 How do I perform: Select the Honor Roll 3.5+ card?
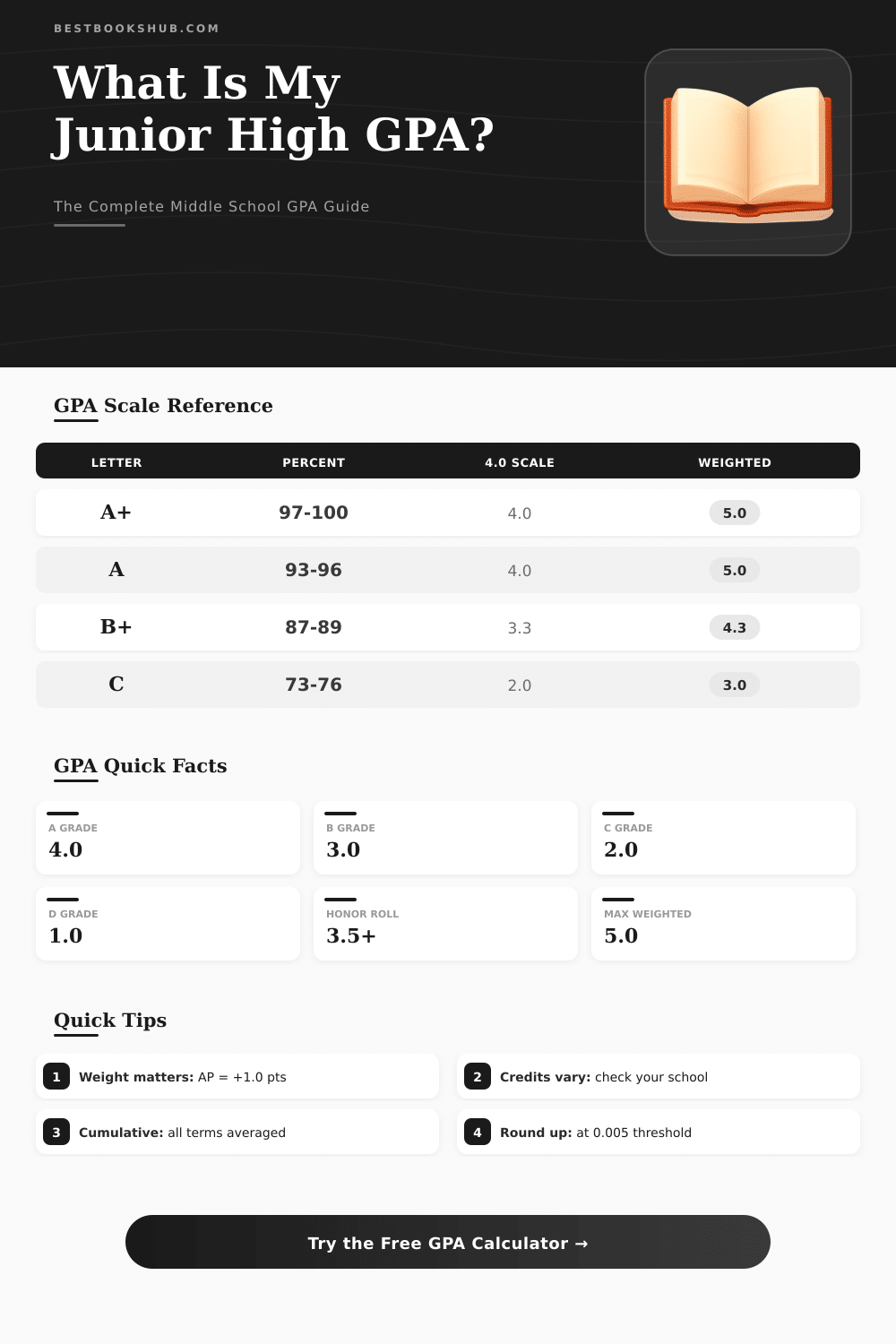point(445,924)
